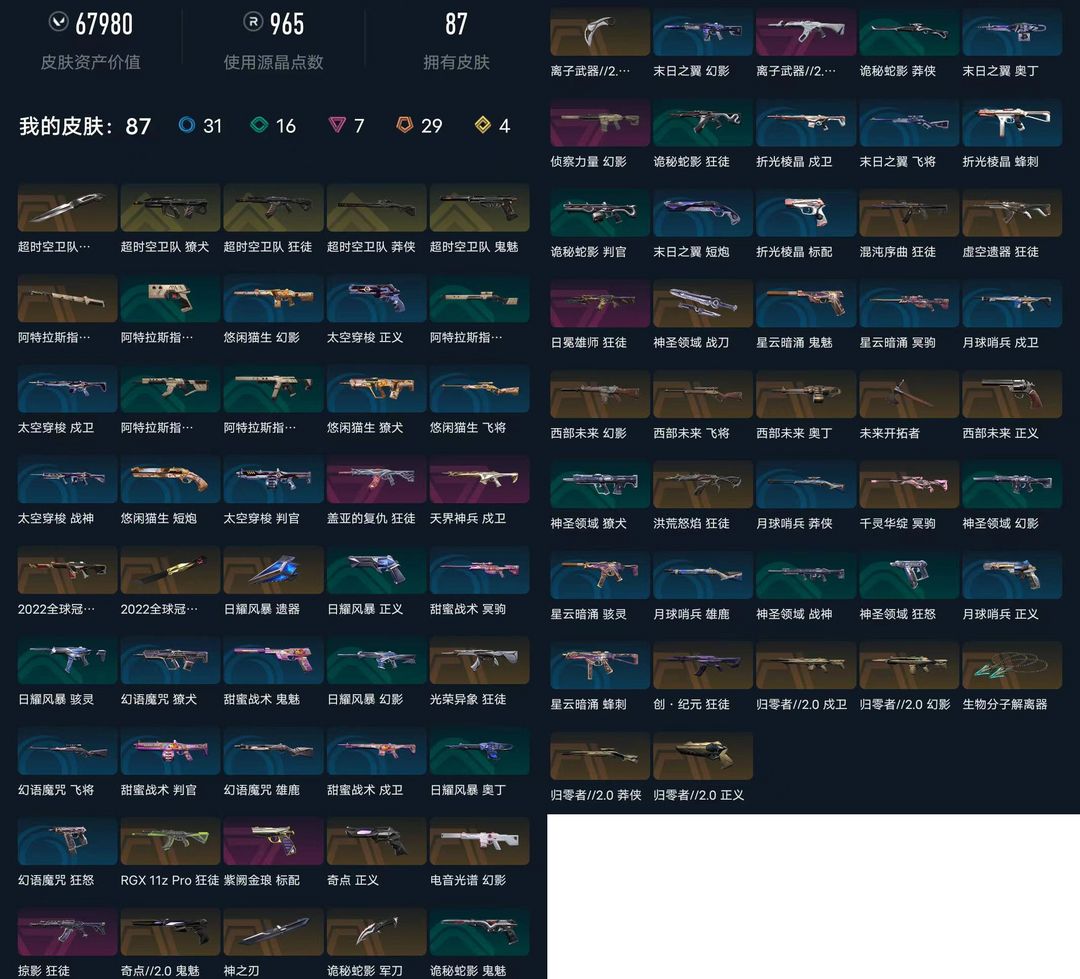
Task: Select the 甜蜜战术 判官 skin thumbnail
Action: tap(170, 750)
